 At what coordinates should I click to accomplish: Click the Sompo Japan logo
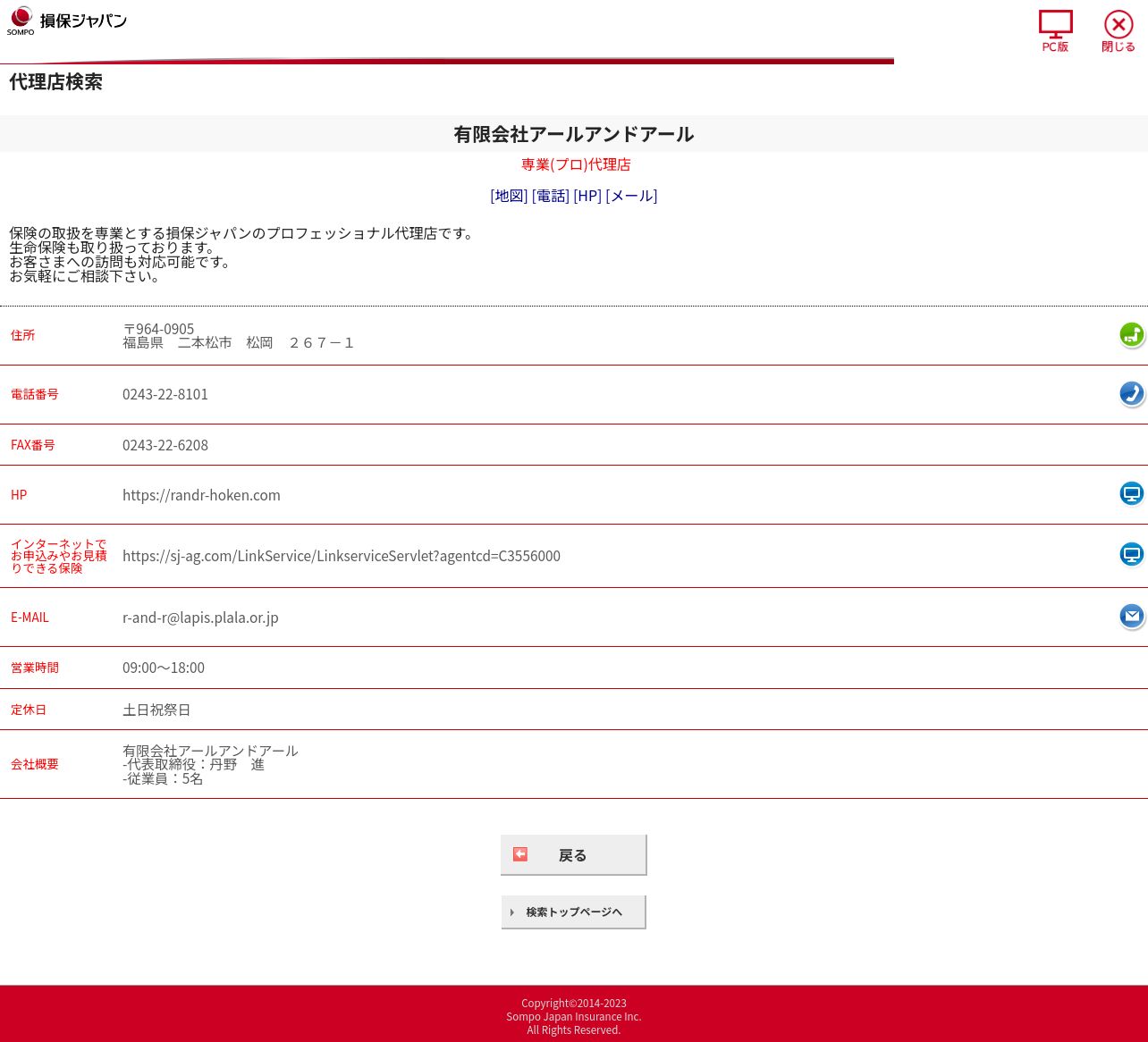pyautogui.click(x=67, y=21)
